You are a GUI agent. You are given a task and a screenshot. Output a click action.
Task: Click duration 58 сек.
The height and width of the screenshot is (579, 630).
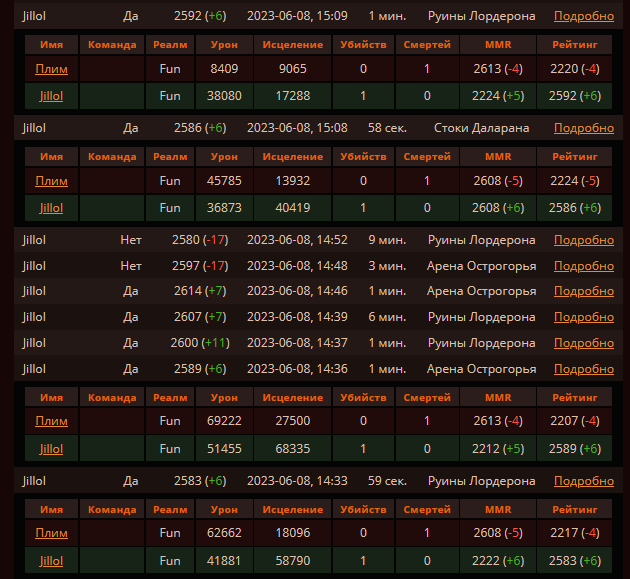[x=387, y=128]
